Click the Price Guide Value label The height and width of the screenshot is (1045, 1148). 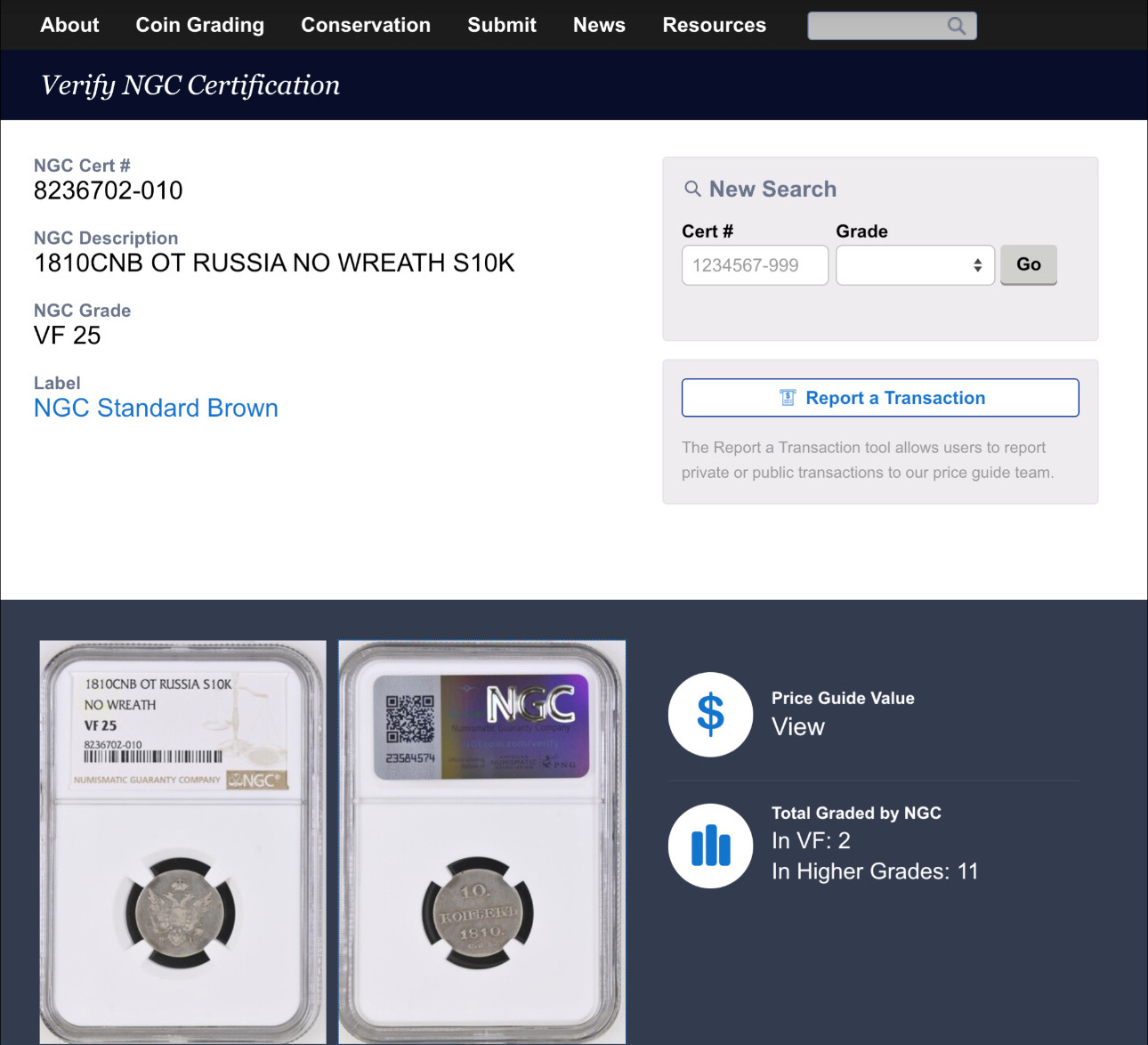coord(843,698)
